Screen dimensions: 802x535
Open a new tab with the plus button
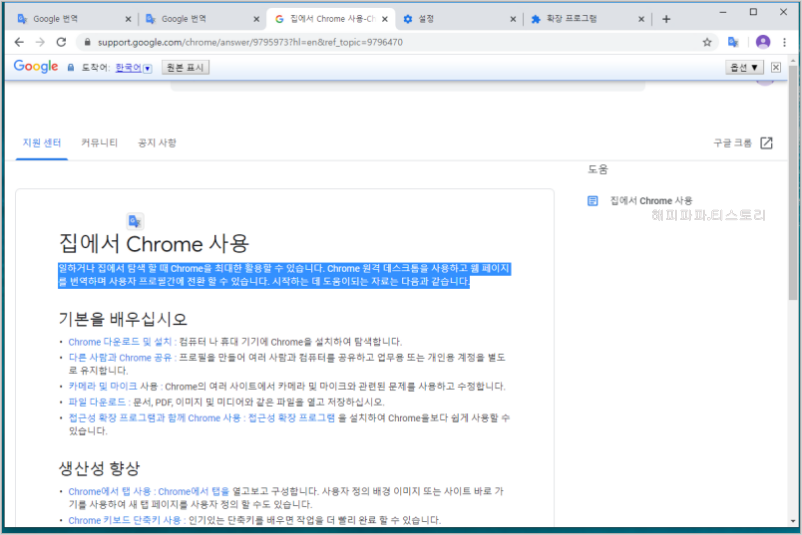click(x=666, y=19)
